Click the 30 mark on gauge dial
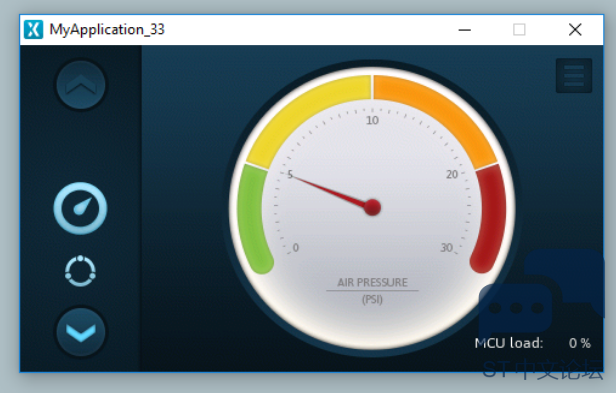Viewport: 616px width, 393px height. pos(447,248)
